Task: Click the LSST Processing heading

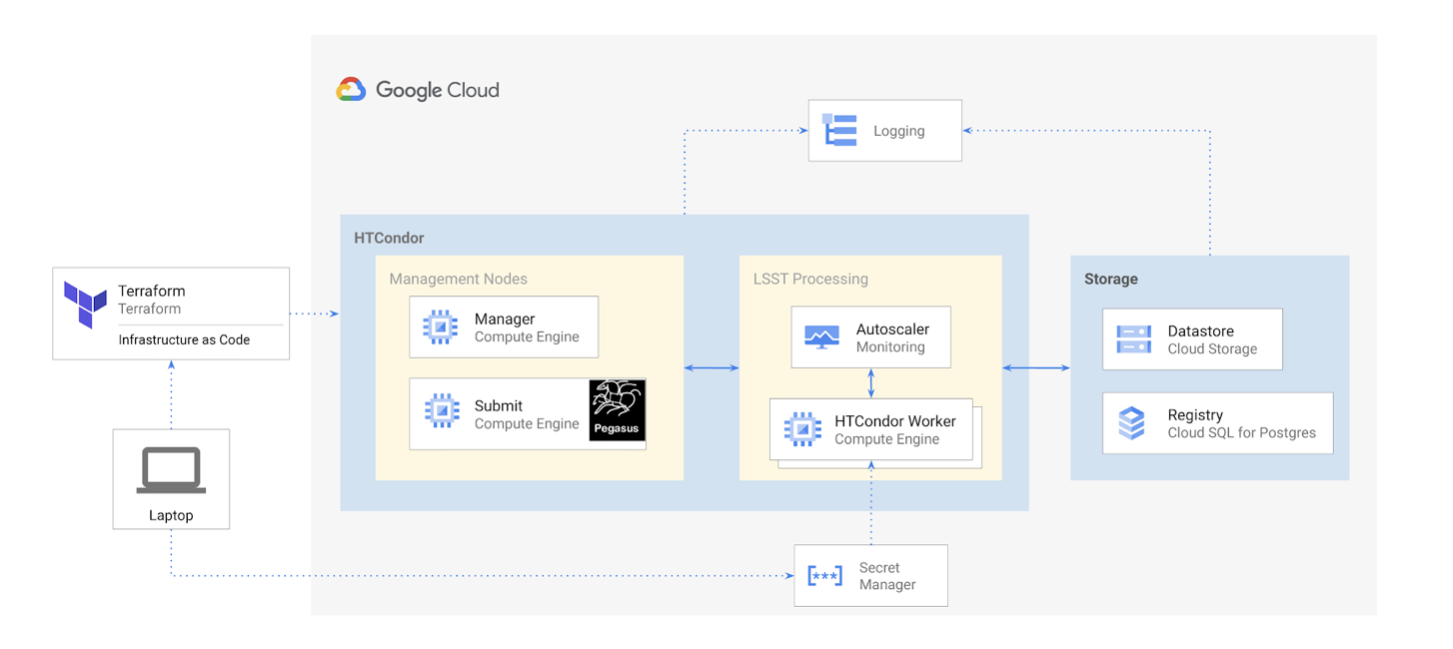Action: [810, 279]
